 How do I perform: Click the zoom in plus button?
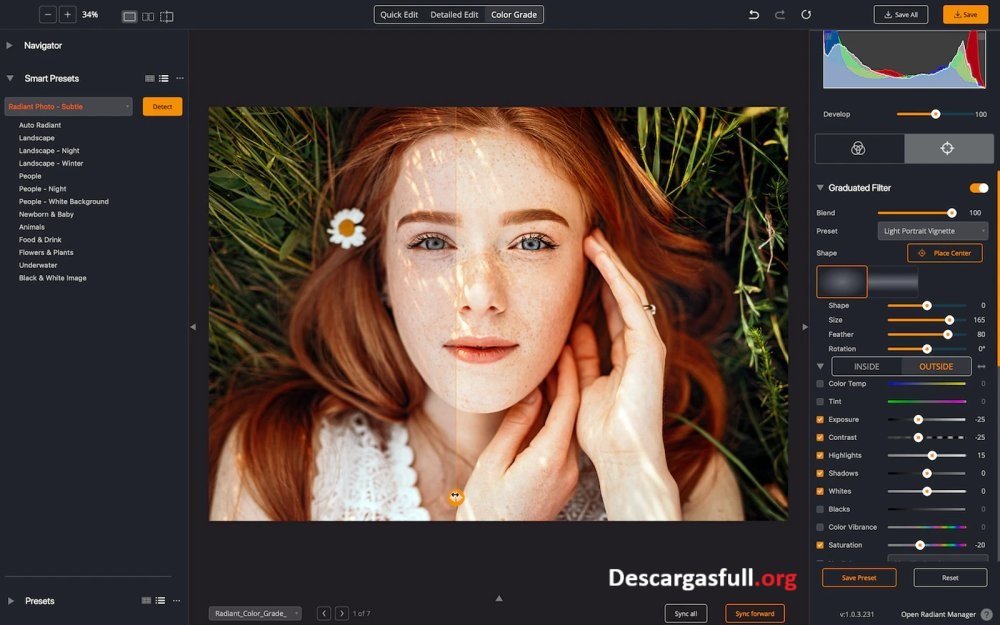click(67, 15)
